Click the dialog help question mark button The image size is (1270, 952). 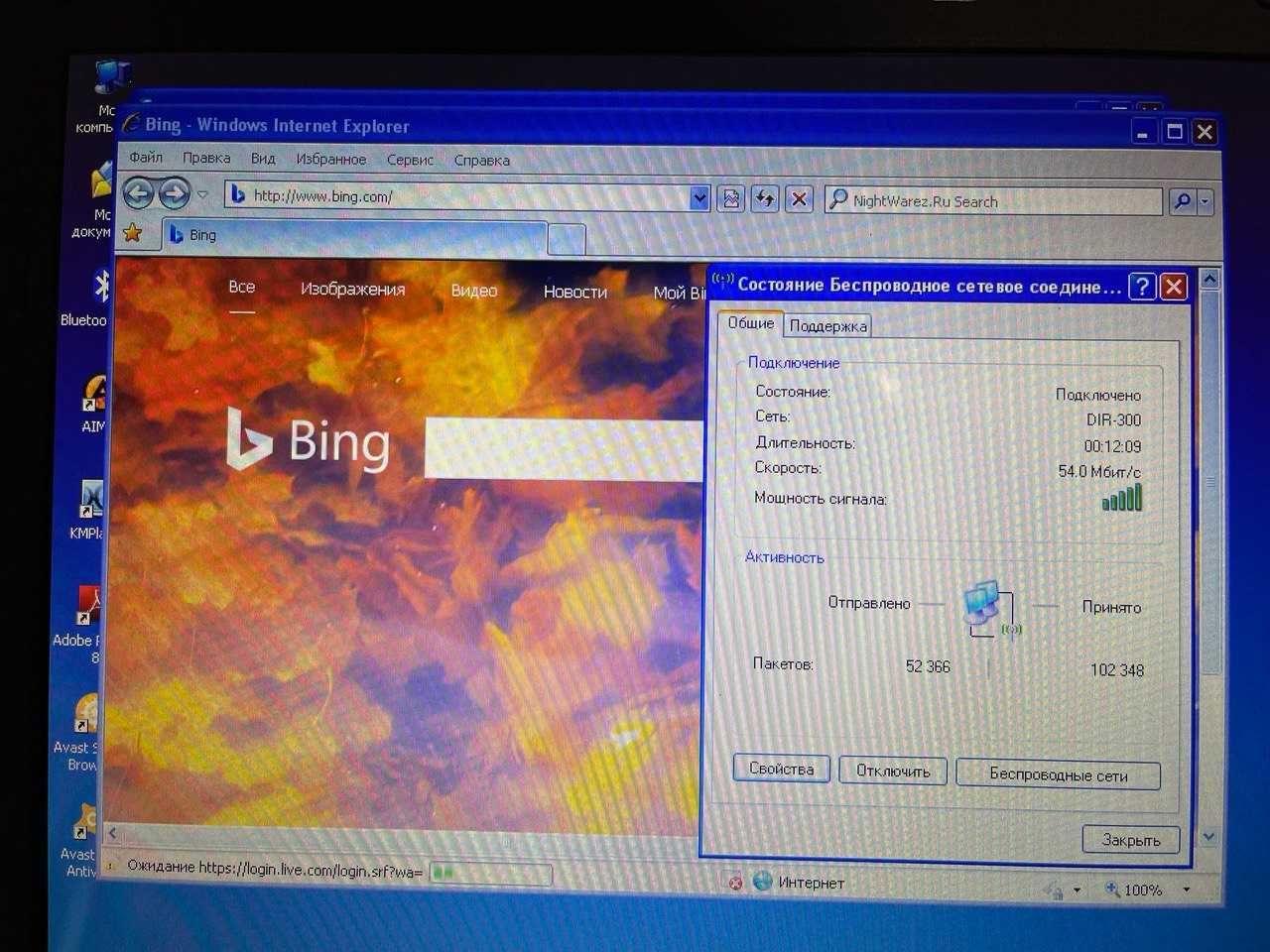click(x=1143, y=287)
